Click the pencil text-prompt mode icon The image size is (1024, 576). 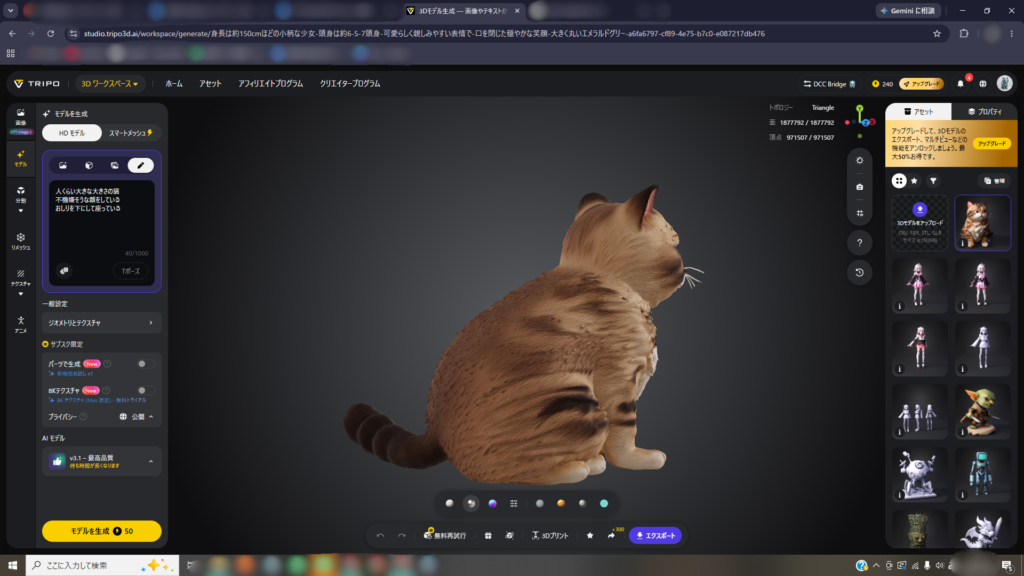click(x=140, y=165)
